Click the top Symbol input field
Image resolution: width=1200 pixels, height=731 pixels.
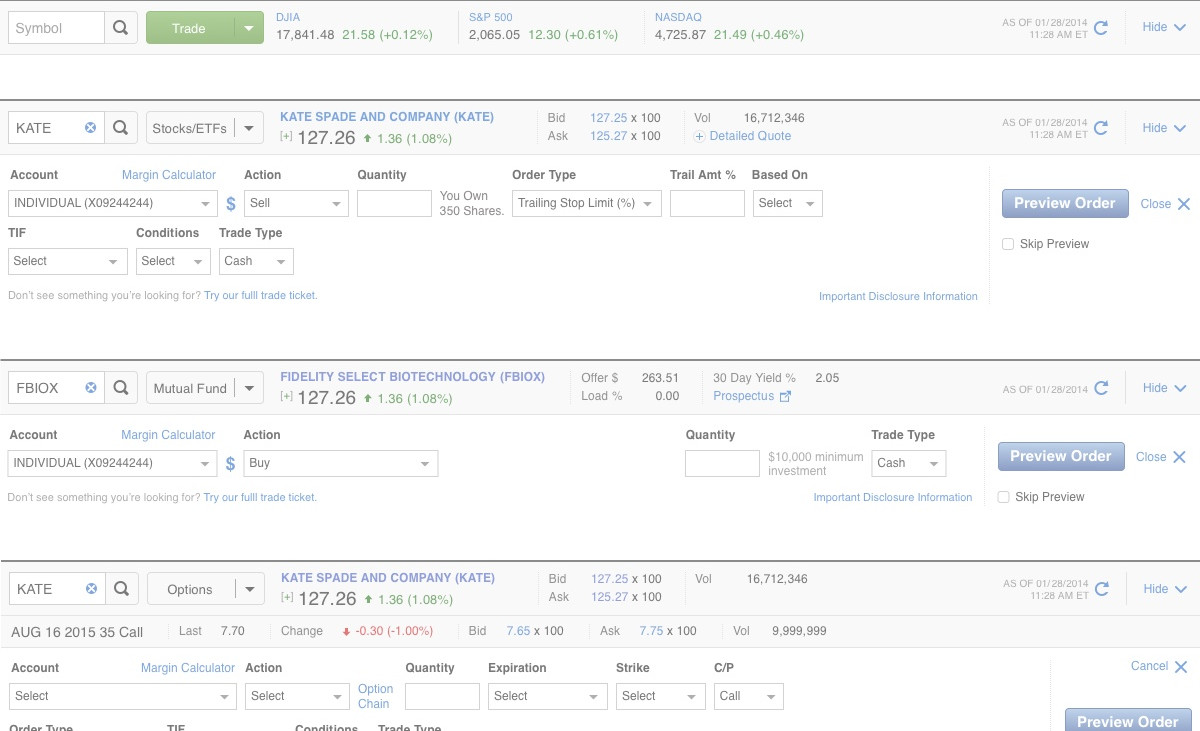coord(56,28)
